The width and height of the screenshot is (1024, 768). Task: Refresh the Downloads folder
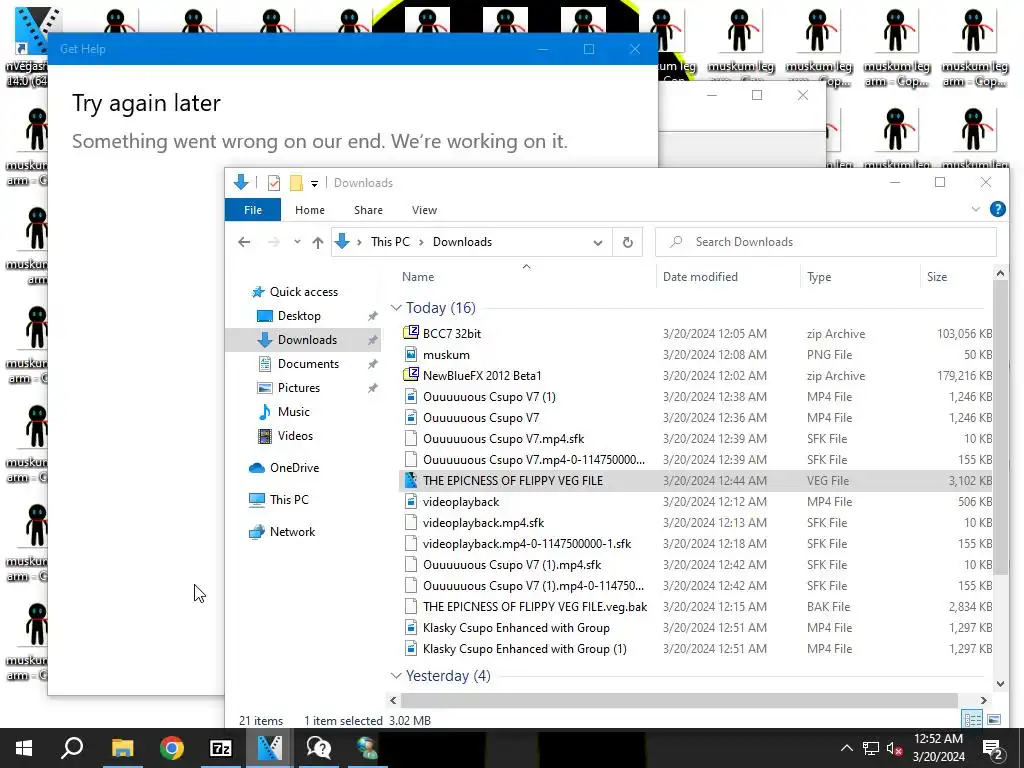pyautogui.click(x=628, y=242)
